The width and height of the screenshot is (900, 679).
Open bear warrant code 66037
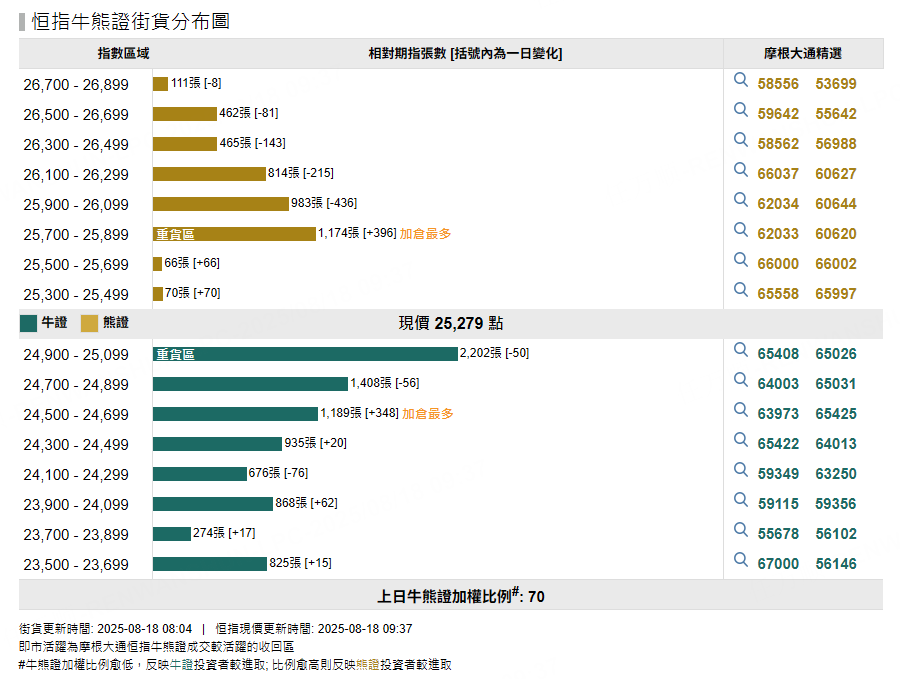coord(778,173)
